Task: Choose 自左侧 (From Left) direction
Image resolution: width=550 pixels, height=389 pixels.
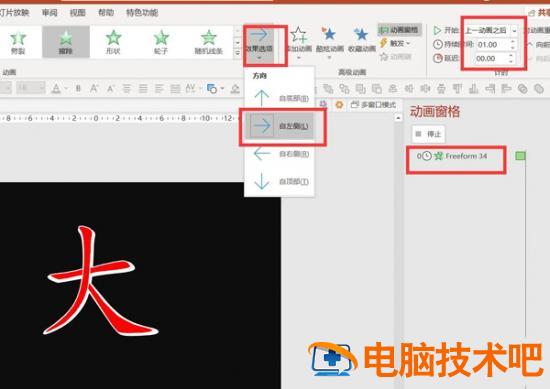Action: click(280, 126)
